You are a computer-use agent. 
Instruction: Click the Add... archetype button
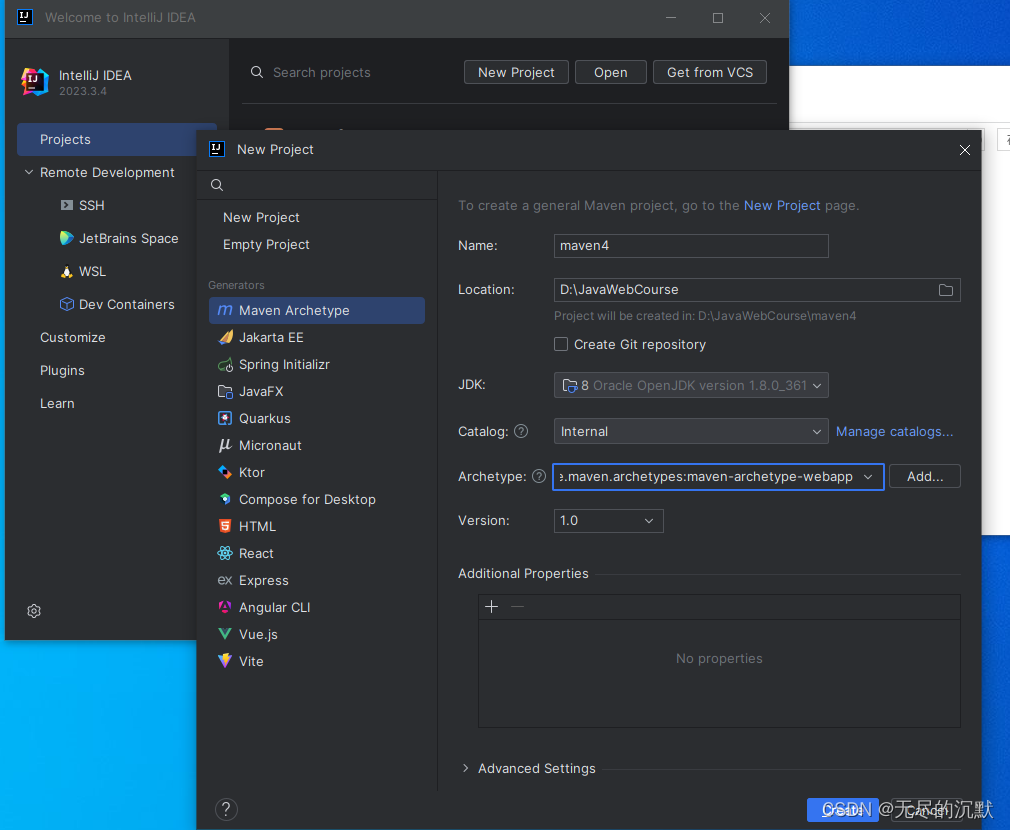coord(924,476)
